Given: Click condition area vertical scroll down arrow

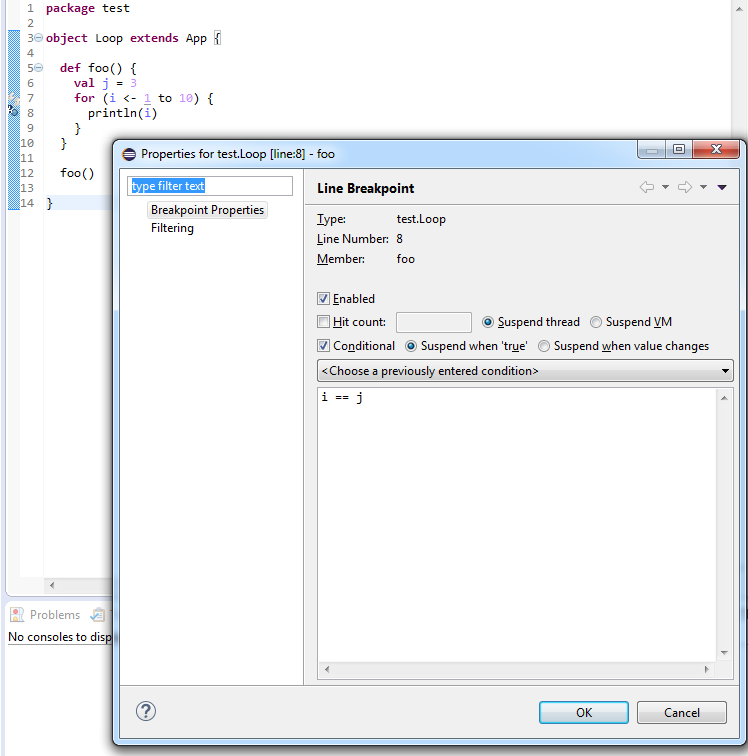Looking at the screenshot, I should (x=724, y=653).
